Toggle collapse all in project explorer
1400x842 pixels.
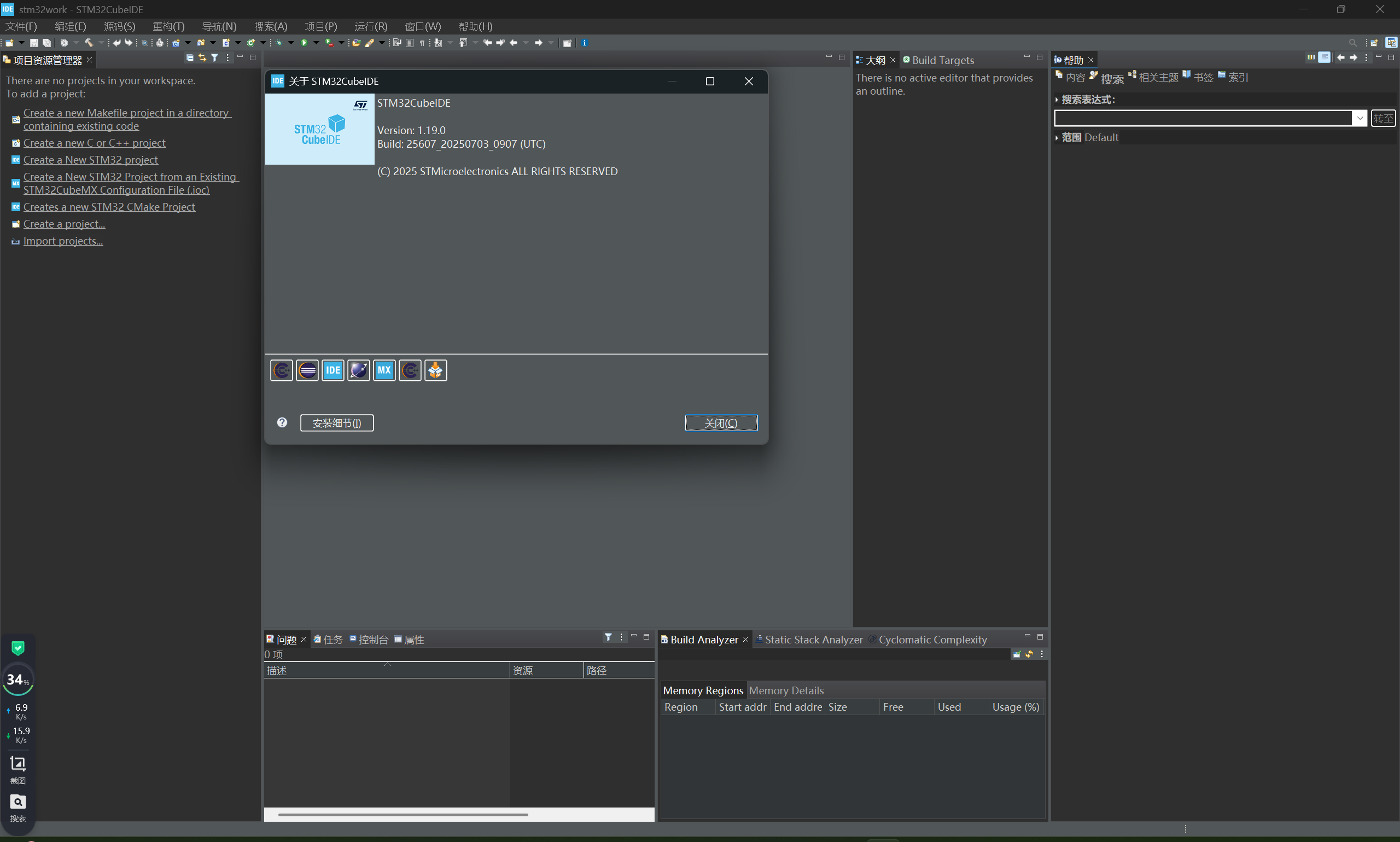189,58
